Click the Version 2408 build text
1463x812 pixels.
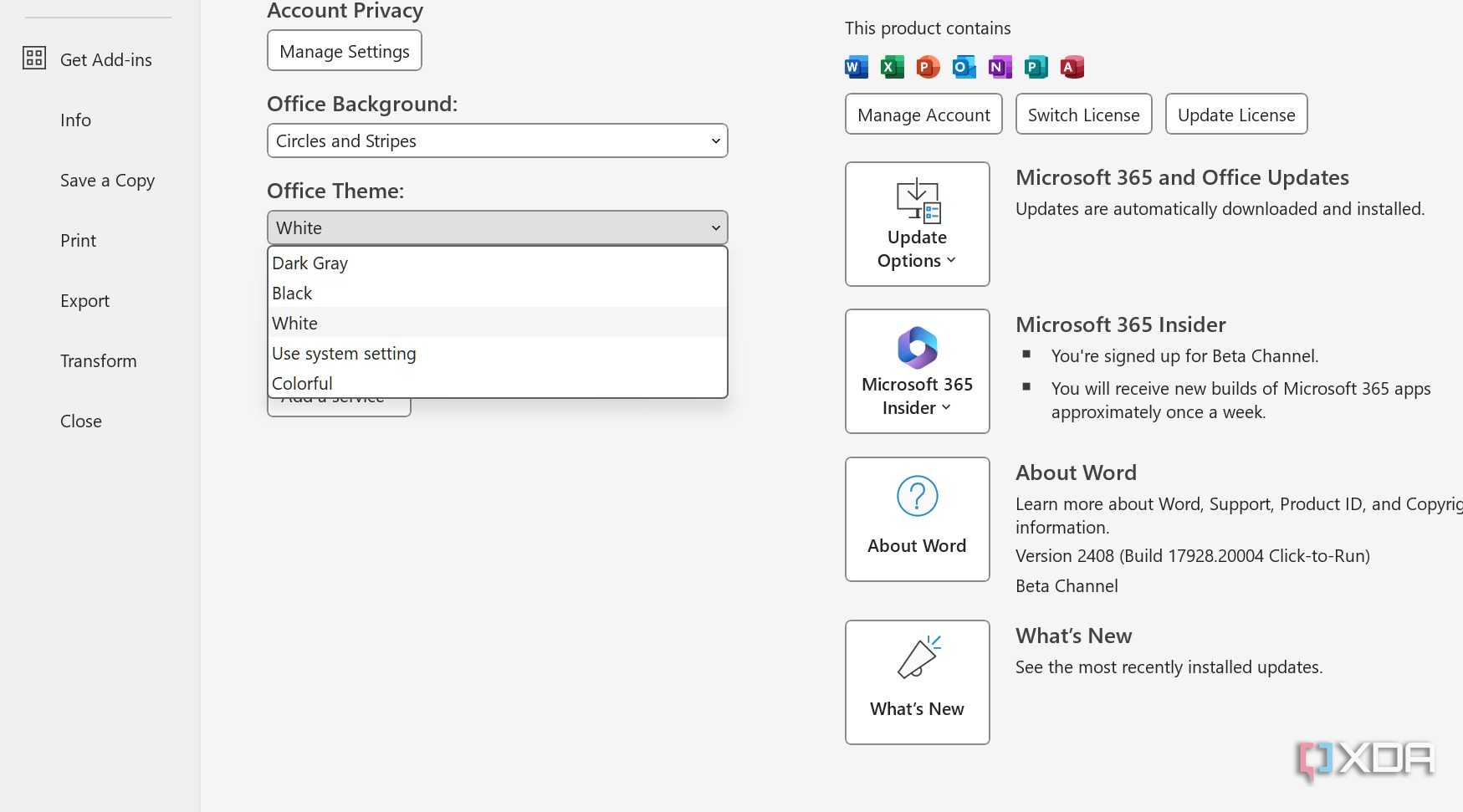(x=1193, y=556)
